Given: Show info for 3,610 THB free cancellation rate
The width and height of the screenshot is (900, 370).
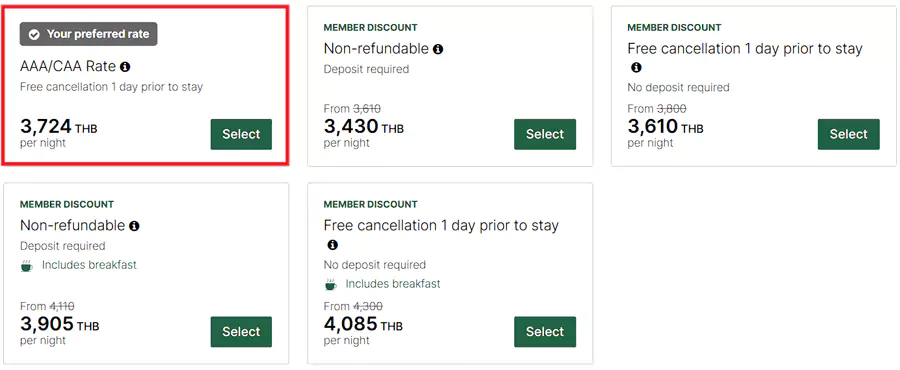Looking at the screenshot, I should pos(636,68).
